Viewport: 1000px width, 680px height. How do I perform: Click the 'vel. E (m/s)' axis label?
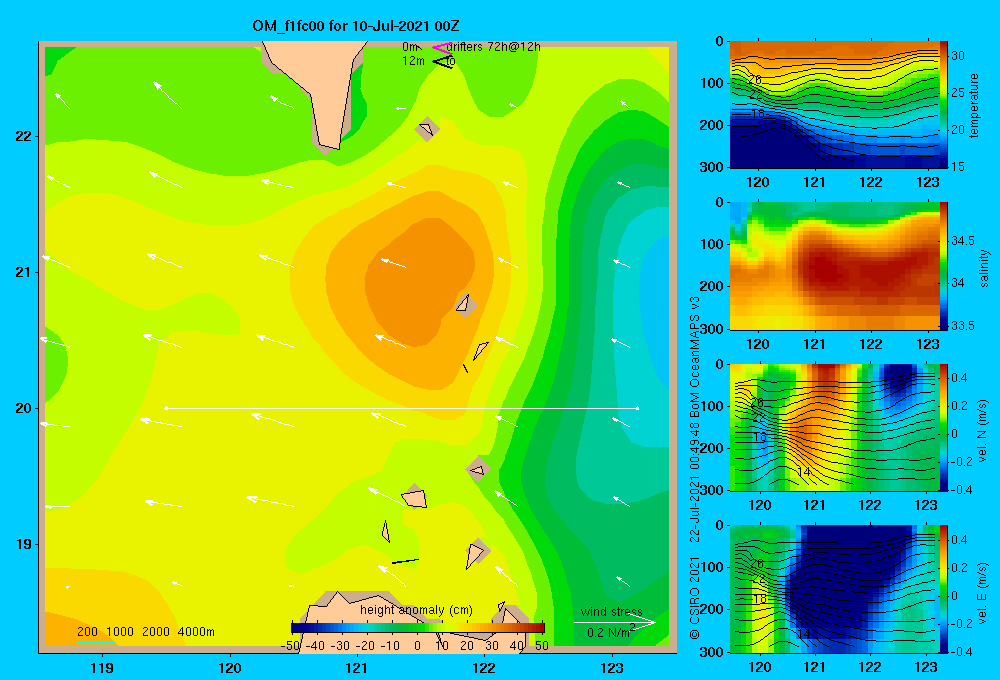pyautogui.click(x=983, y=592)
